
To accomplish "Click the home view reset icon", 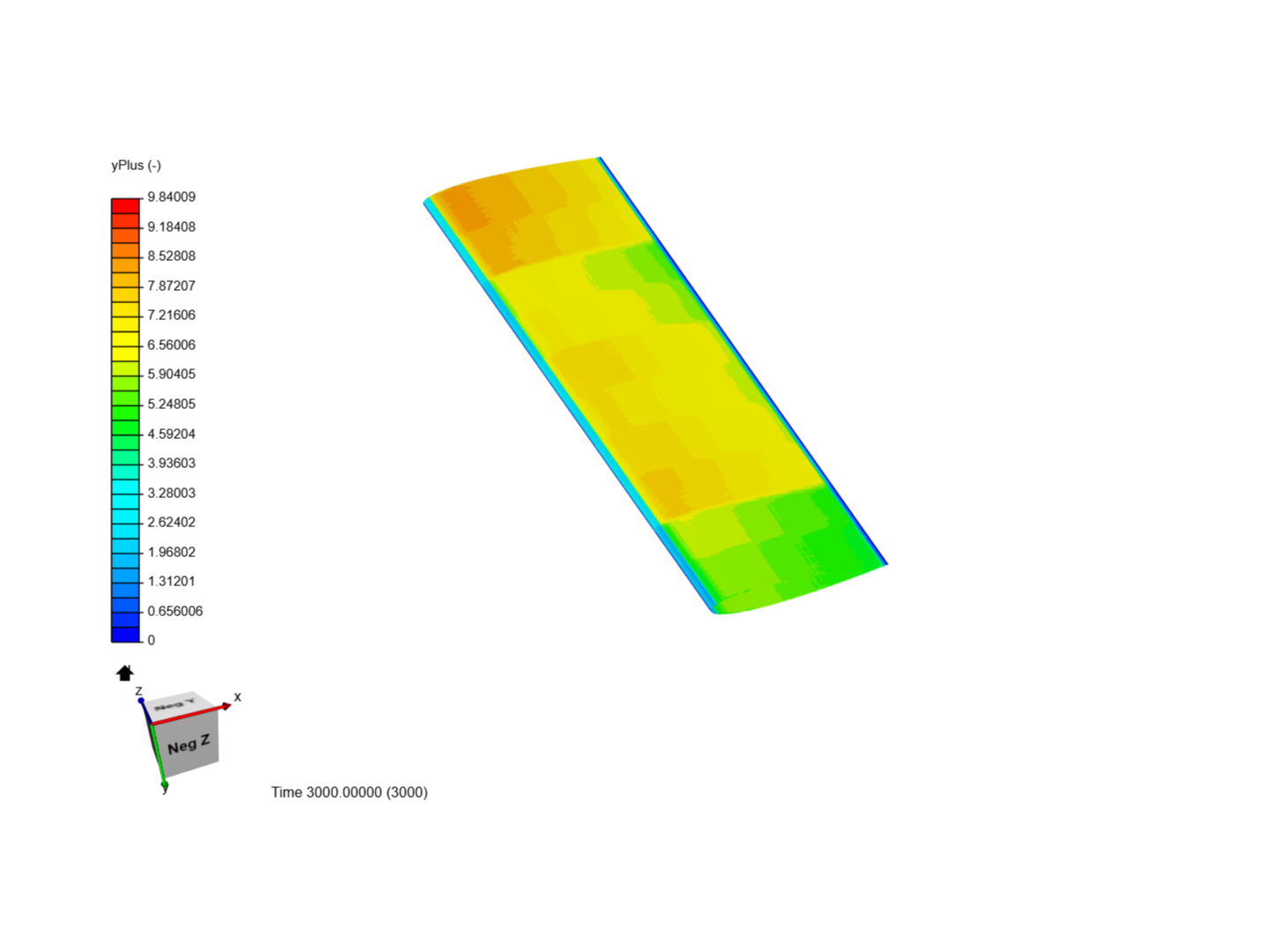I will [x=124, y=673].
